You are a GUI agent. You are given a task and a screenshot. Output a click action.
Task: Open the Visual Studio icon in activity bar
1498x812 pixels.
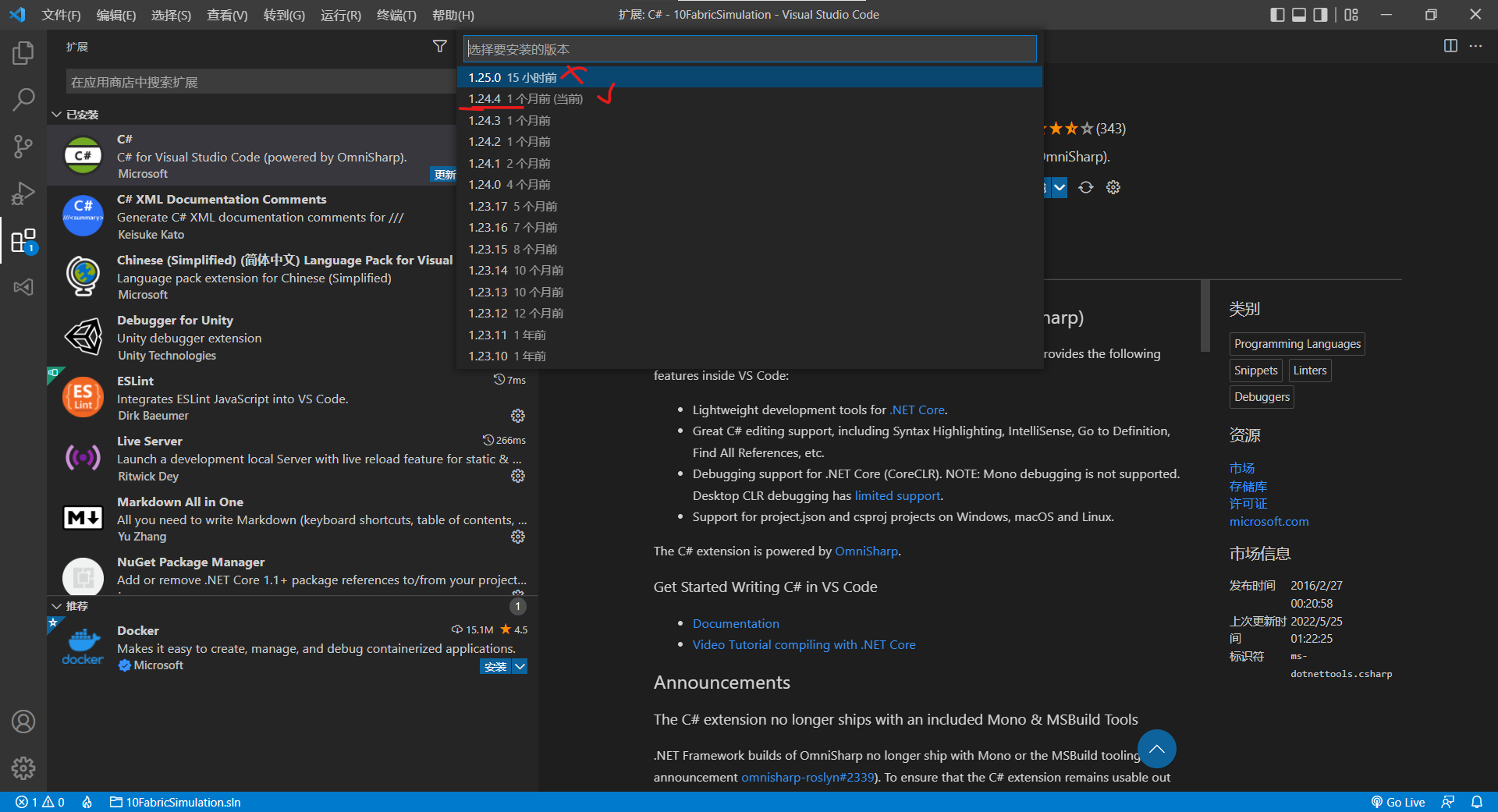click(23, 287)
